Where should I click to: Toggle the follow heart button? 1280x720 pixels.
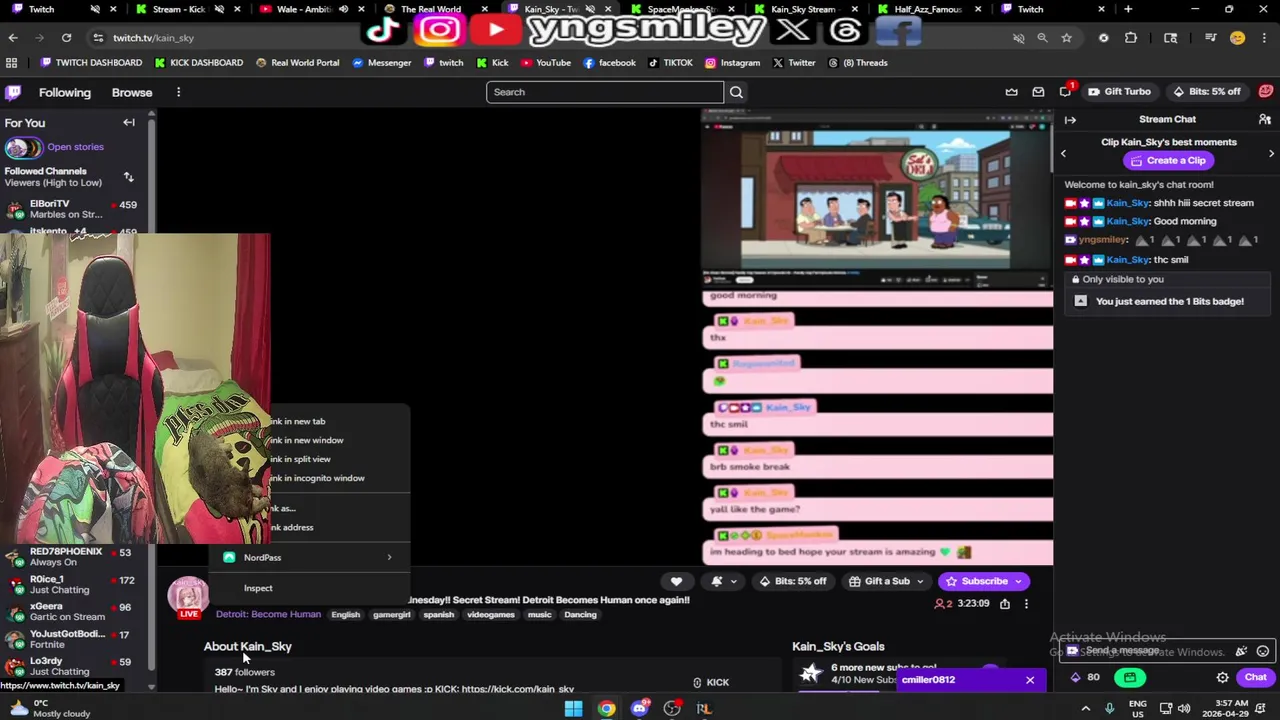click(x=676, y=581)
